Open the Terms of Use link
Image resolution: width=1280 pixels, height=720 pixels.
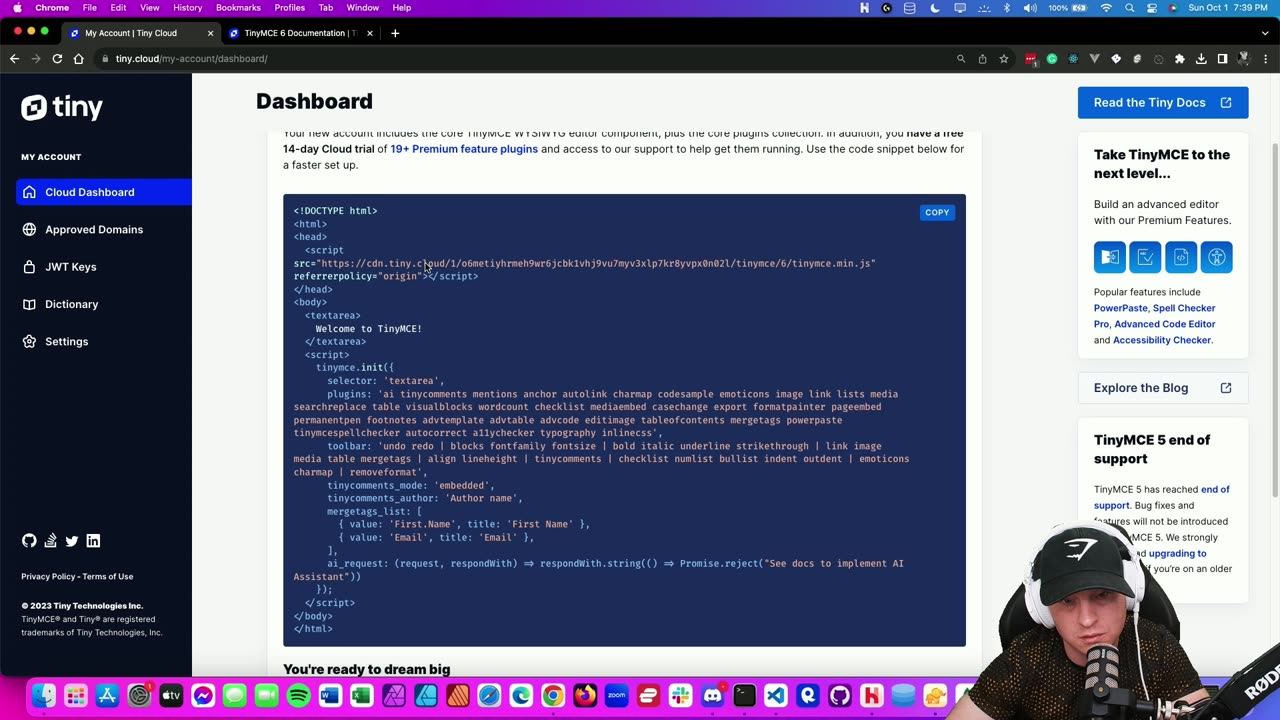pos(108,577)
